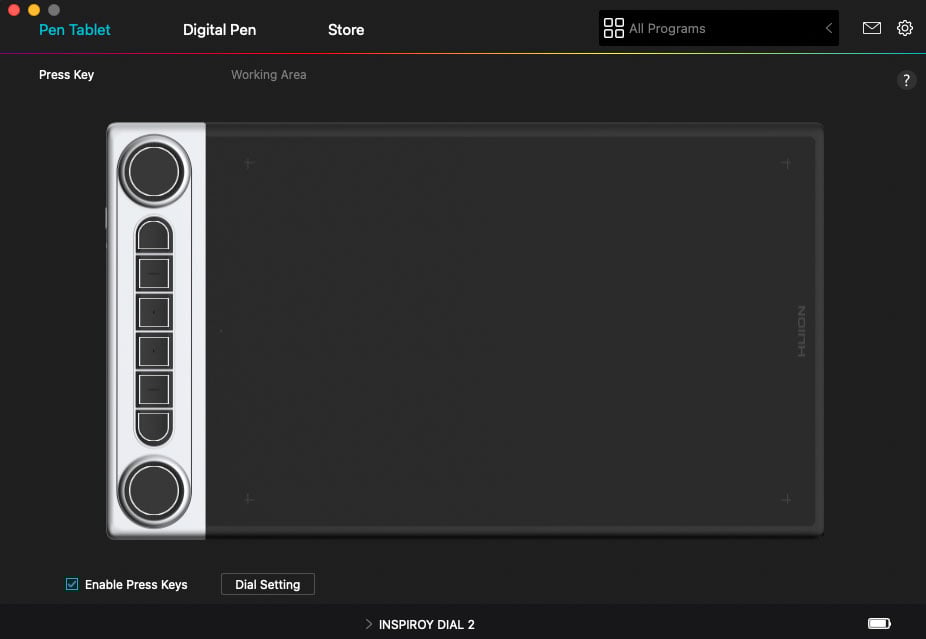Click the help question mark icon

907,80
